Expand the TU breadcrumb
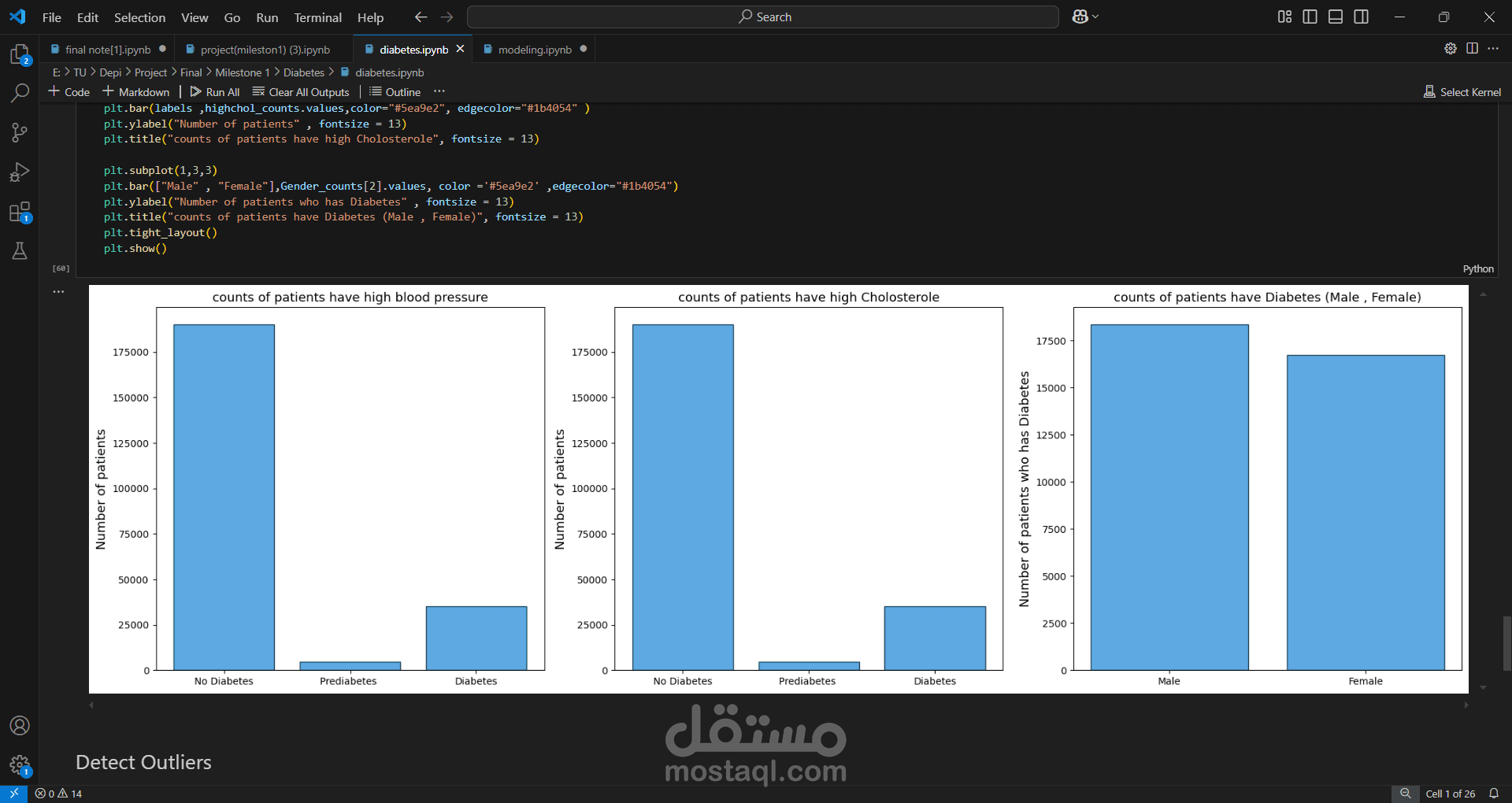Screen dimensions: 1512x803 click(x=80, y=72)
